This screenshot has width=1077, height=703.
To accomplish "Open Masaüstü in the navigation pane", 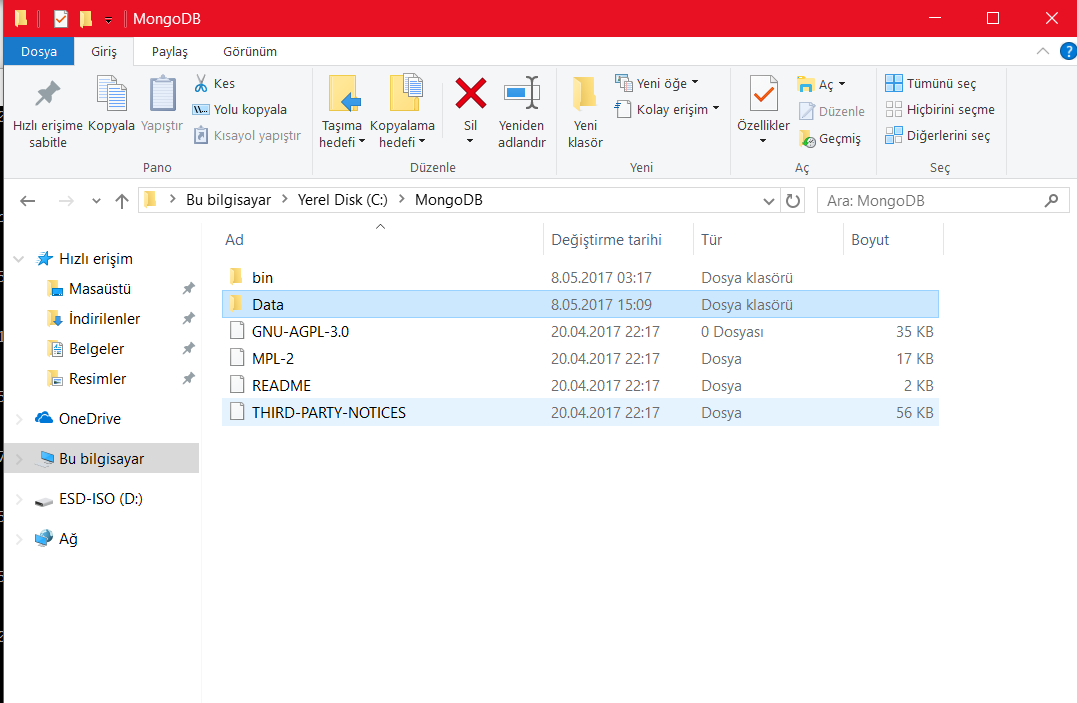I will [x=100, y=289].
